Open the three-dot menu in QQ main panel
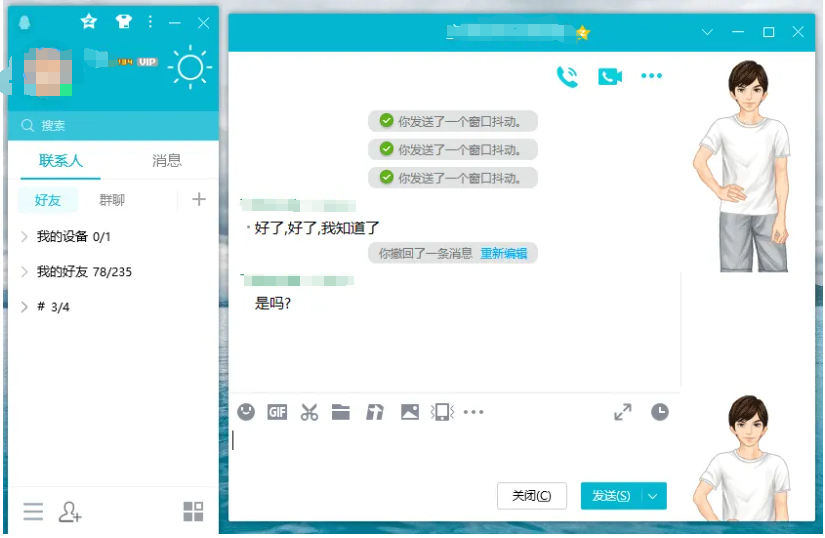 pos(150,22)
